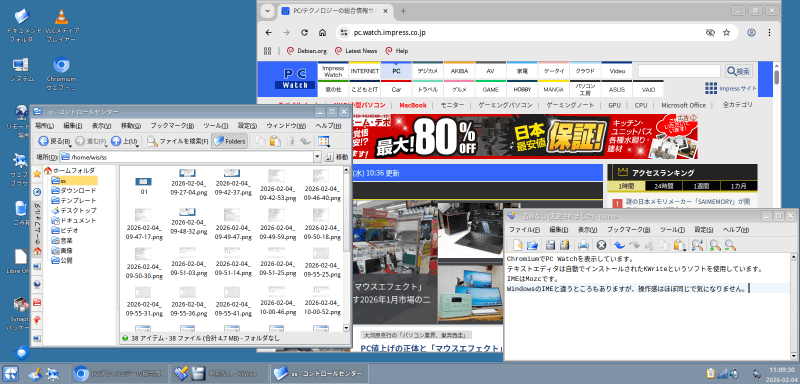
Task: Select the ドキュメント folder in tree
Action: click(x=73, y=220)
